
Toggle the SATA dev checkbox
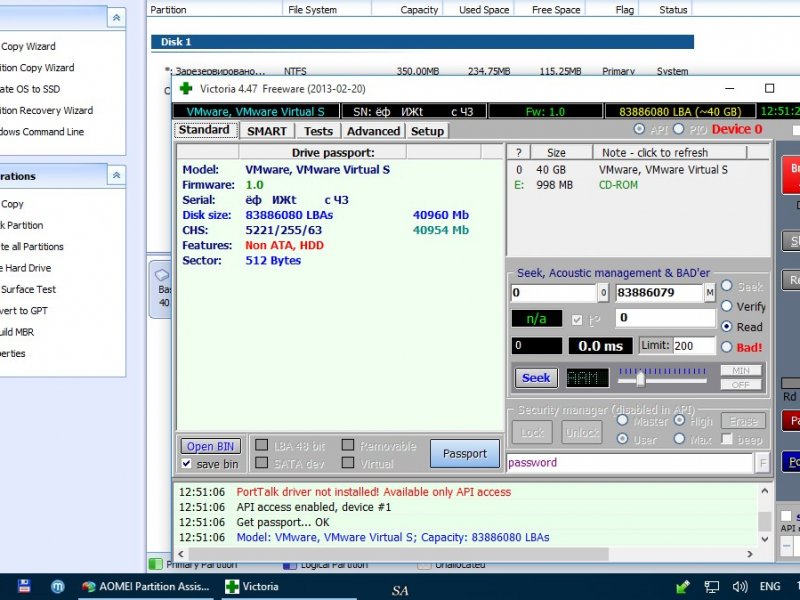261,463
